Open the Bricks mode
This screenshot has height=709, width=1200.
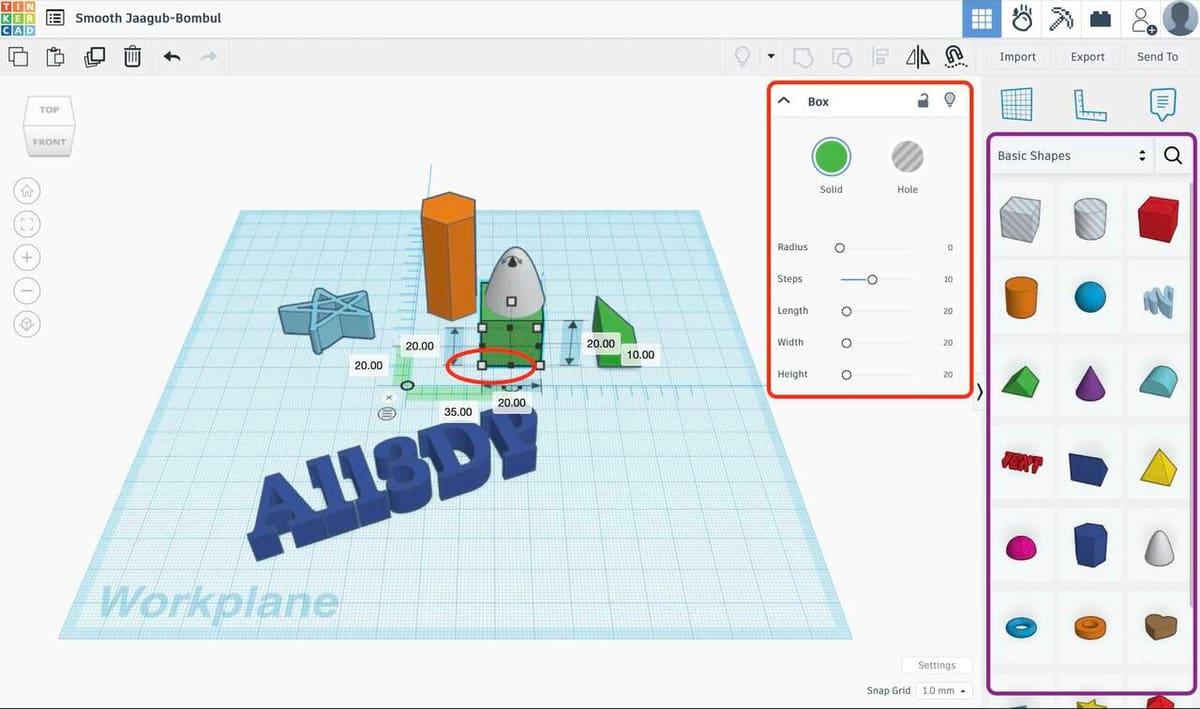point(1100,19)
